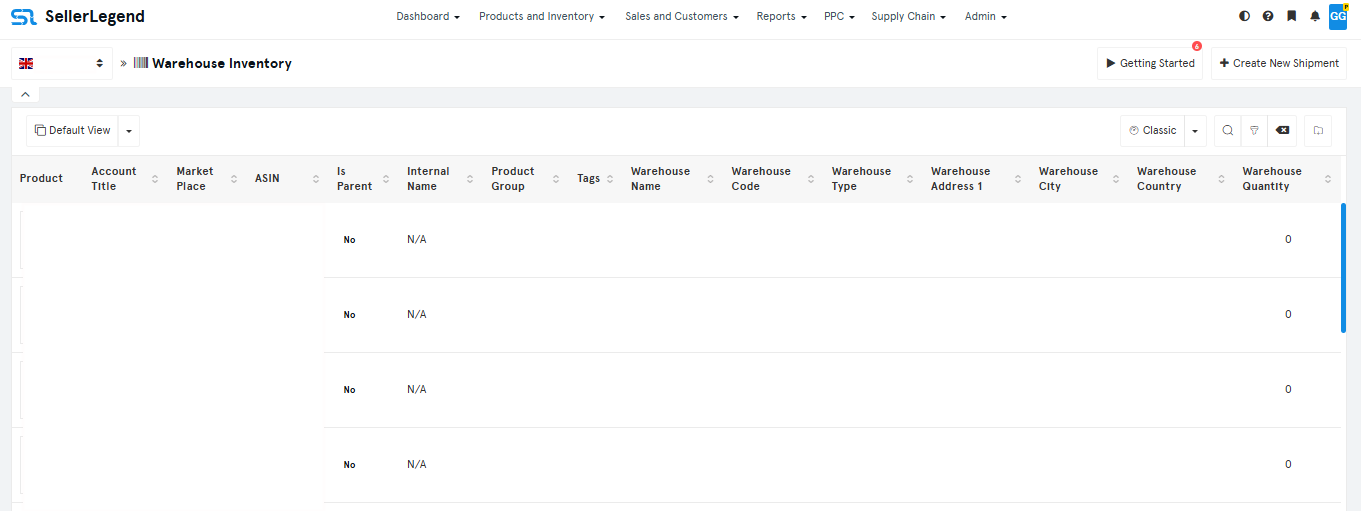Collapse the header panel chevron
The image size is (1361, 511).
[26, 95]
